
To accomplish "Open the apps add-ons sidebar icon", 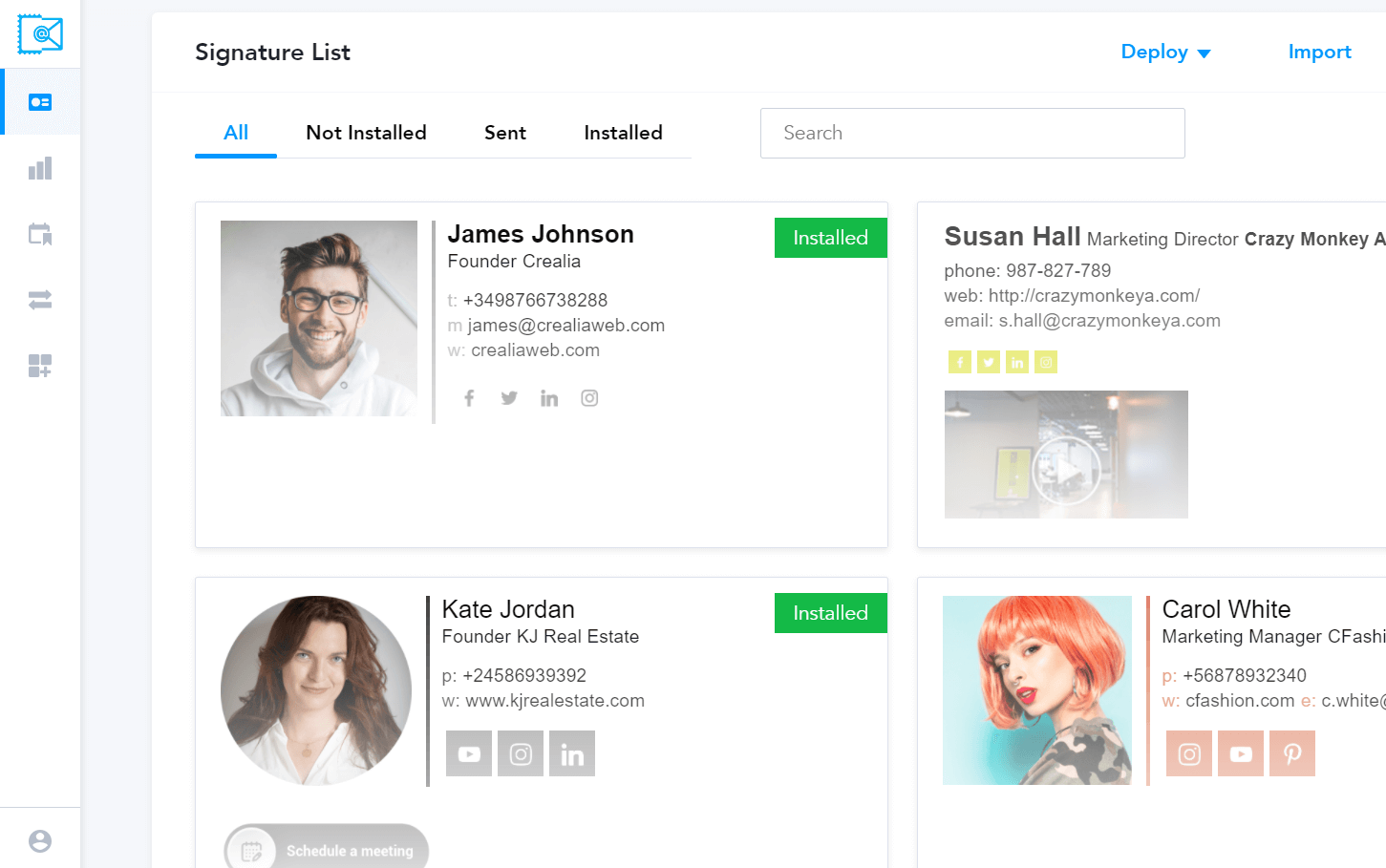I will point(40,366).
